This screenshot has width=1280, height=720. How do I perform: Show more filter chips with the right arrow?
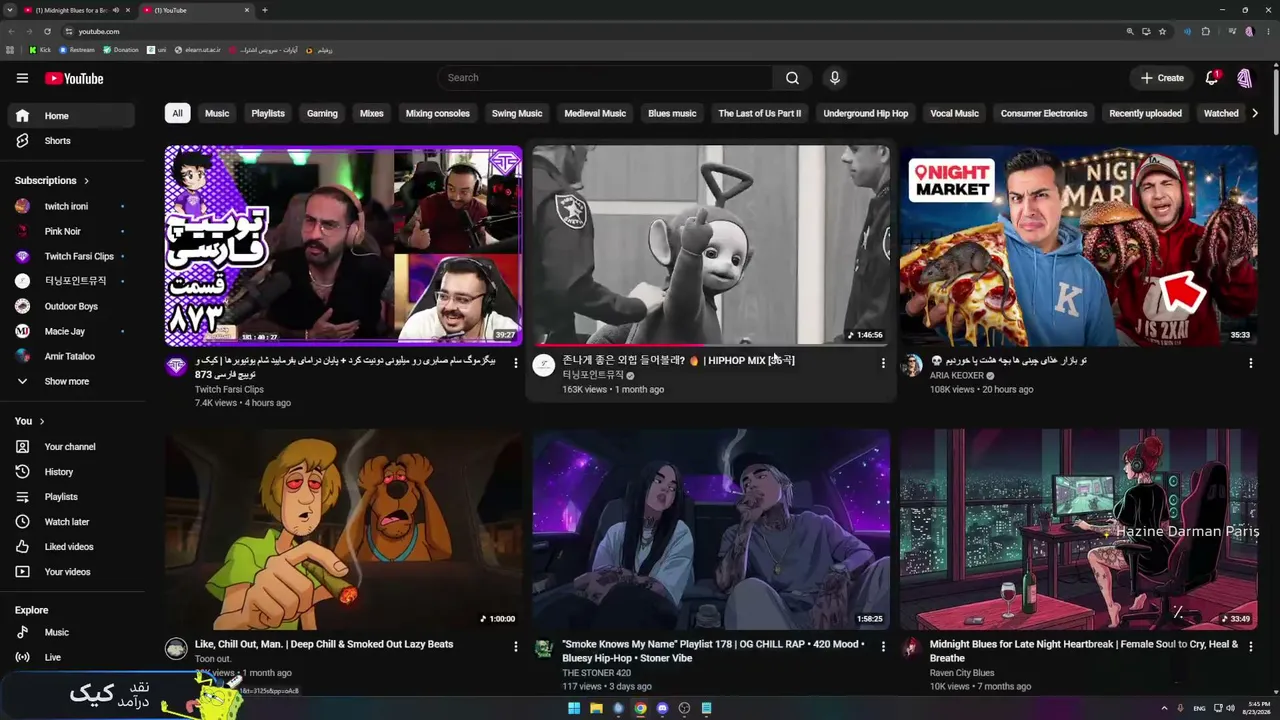click(1255, 114)
